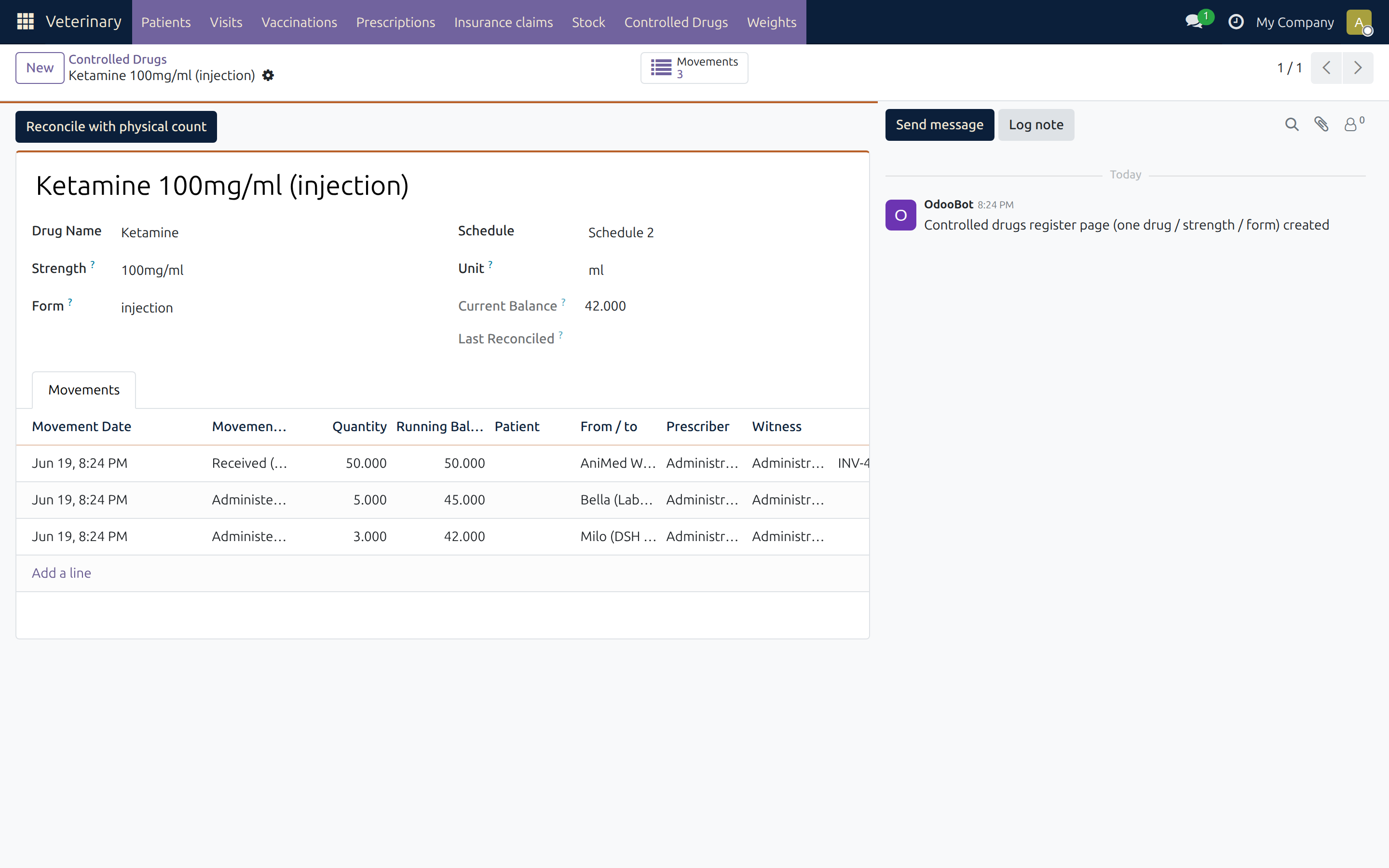Go to next record arrow
The height and width of the screenshot is (868, 1389).
1358,68
